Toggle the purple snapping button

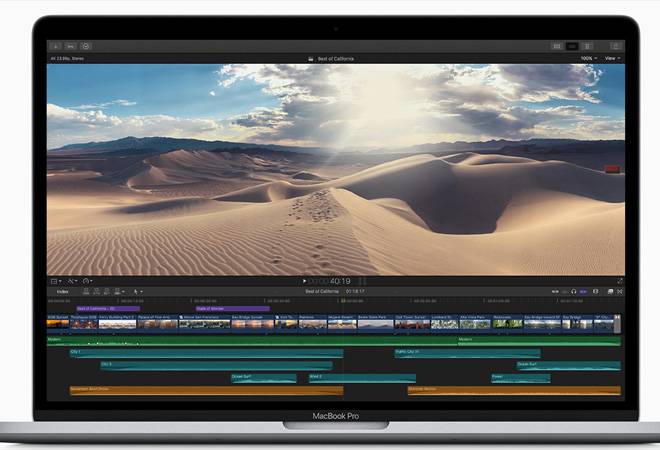pos(583,291)
